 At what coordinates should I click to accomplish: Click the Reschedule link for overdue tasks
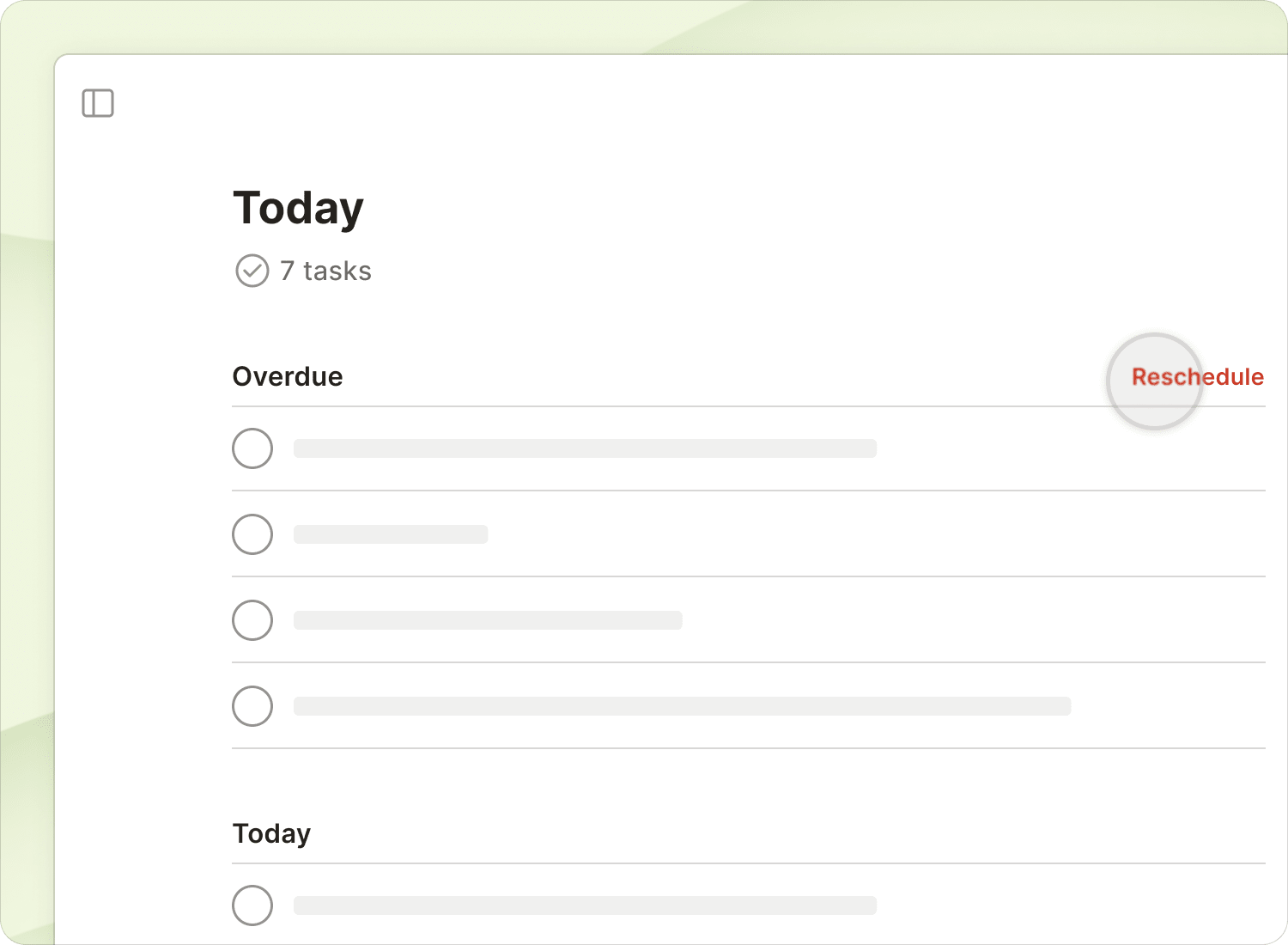[1197, 377]
